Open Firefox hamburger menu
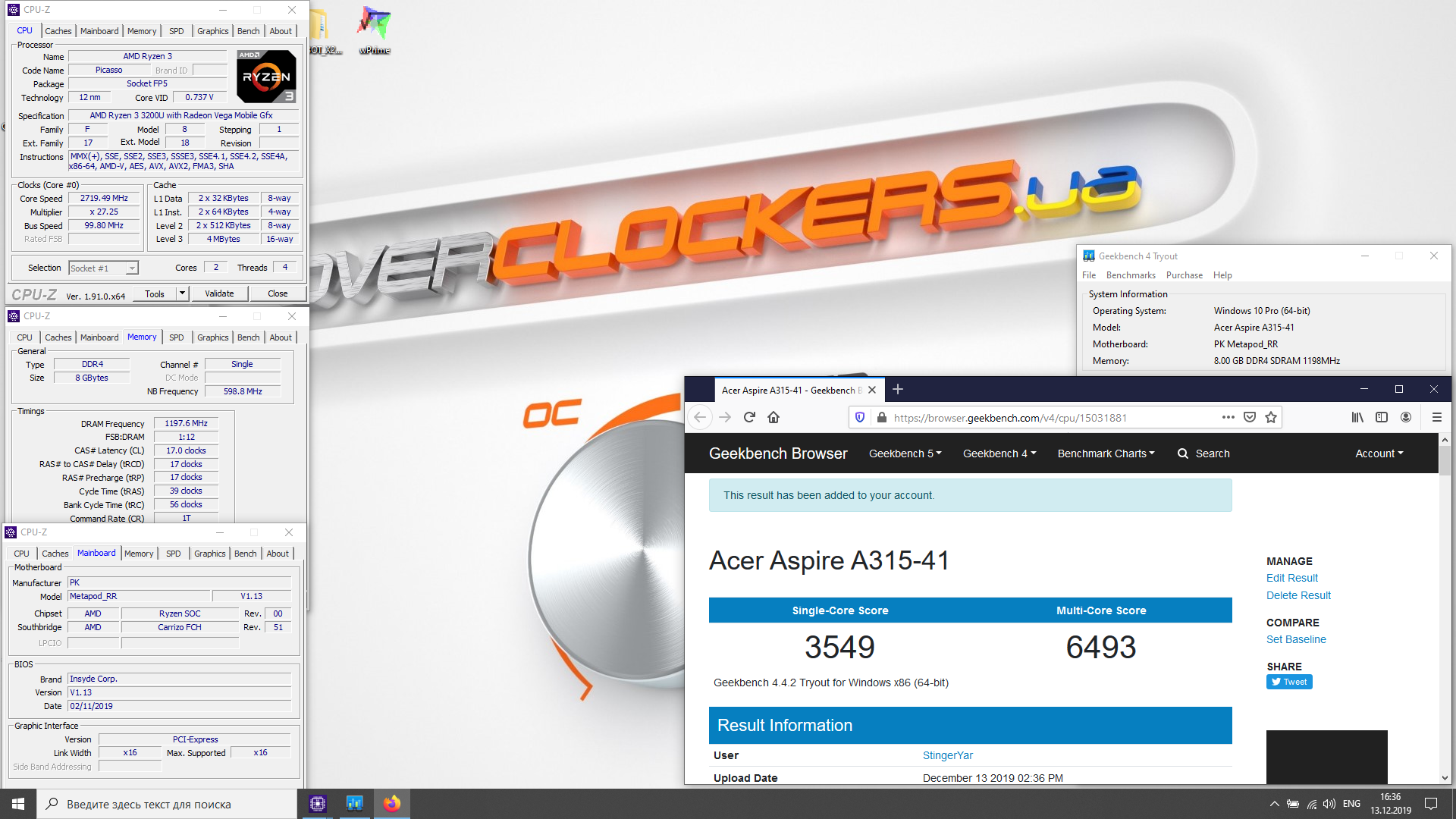The height and width of the screenshot is (819, 1456). tap(1436, 417)
